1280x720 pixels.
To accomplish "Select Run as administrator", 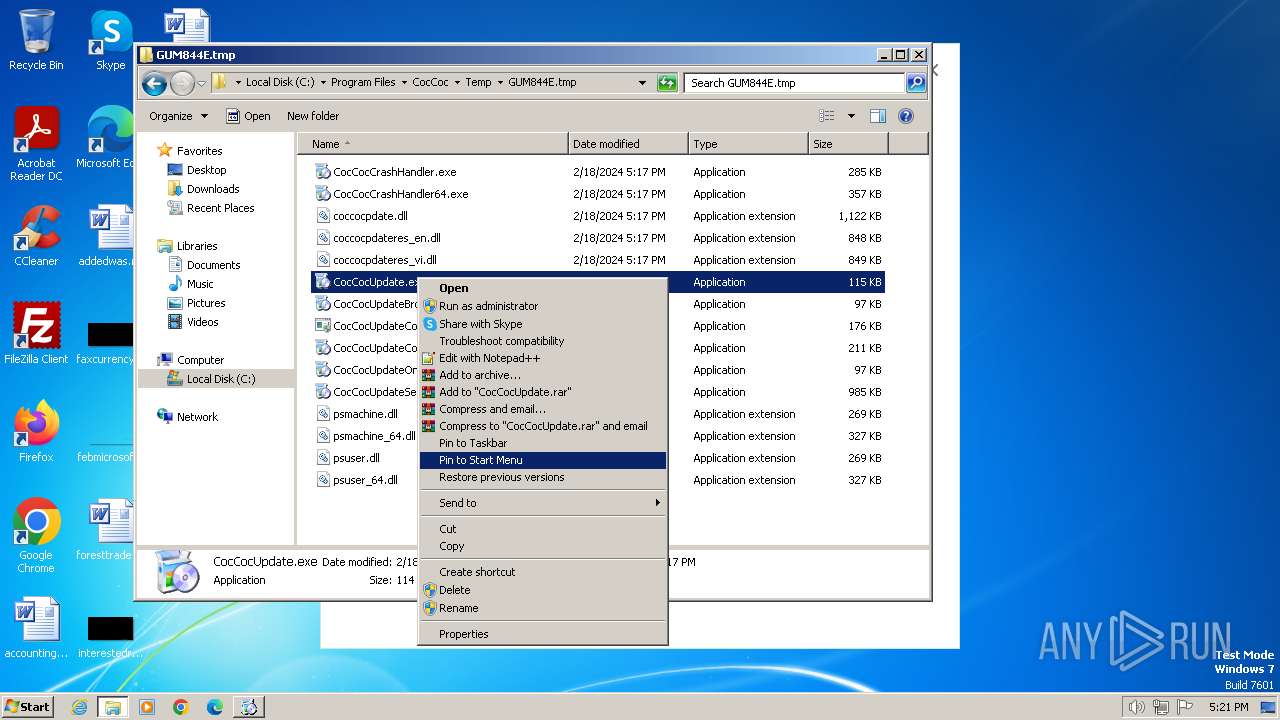I will 543,306.
